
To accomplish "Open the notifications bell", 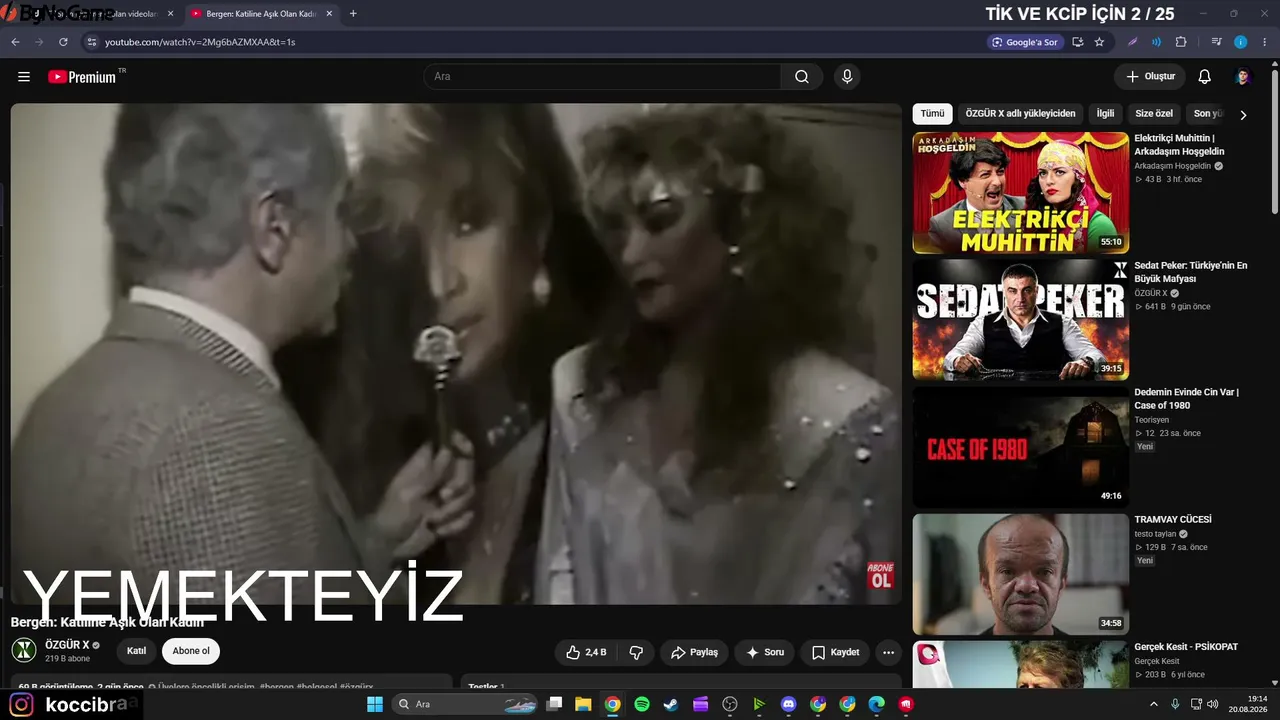I will pos(1205,77).
